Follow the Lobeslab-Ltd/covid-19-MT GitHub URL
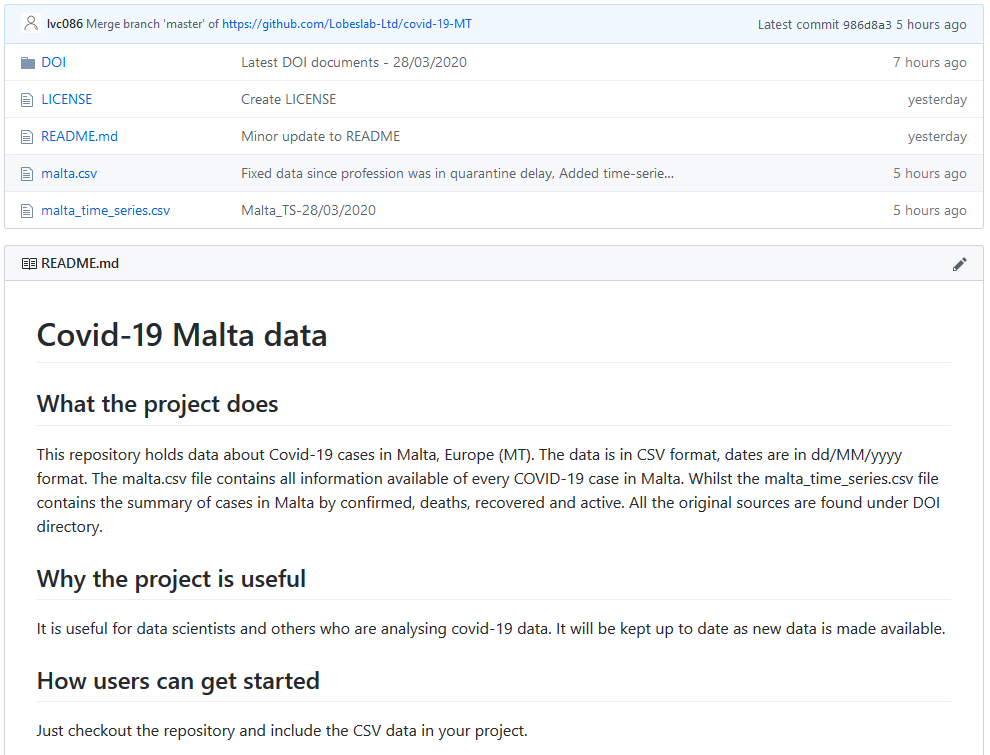Screen dimensions: 990x755 pos(346,24)
